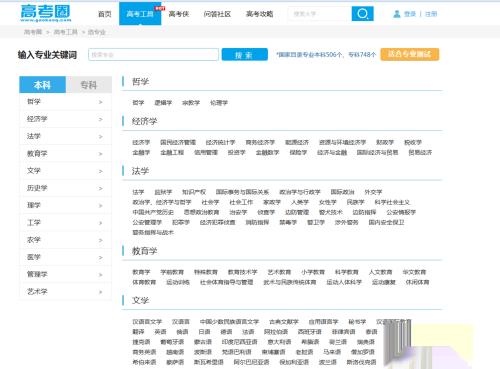Screen dimensions: 500x369
Task: Open the 阿拉伯语 major link
Action: pos(276,332)
